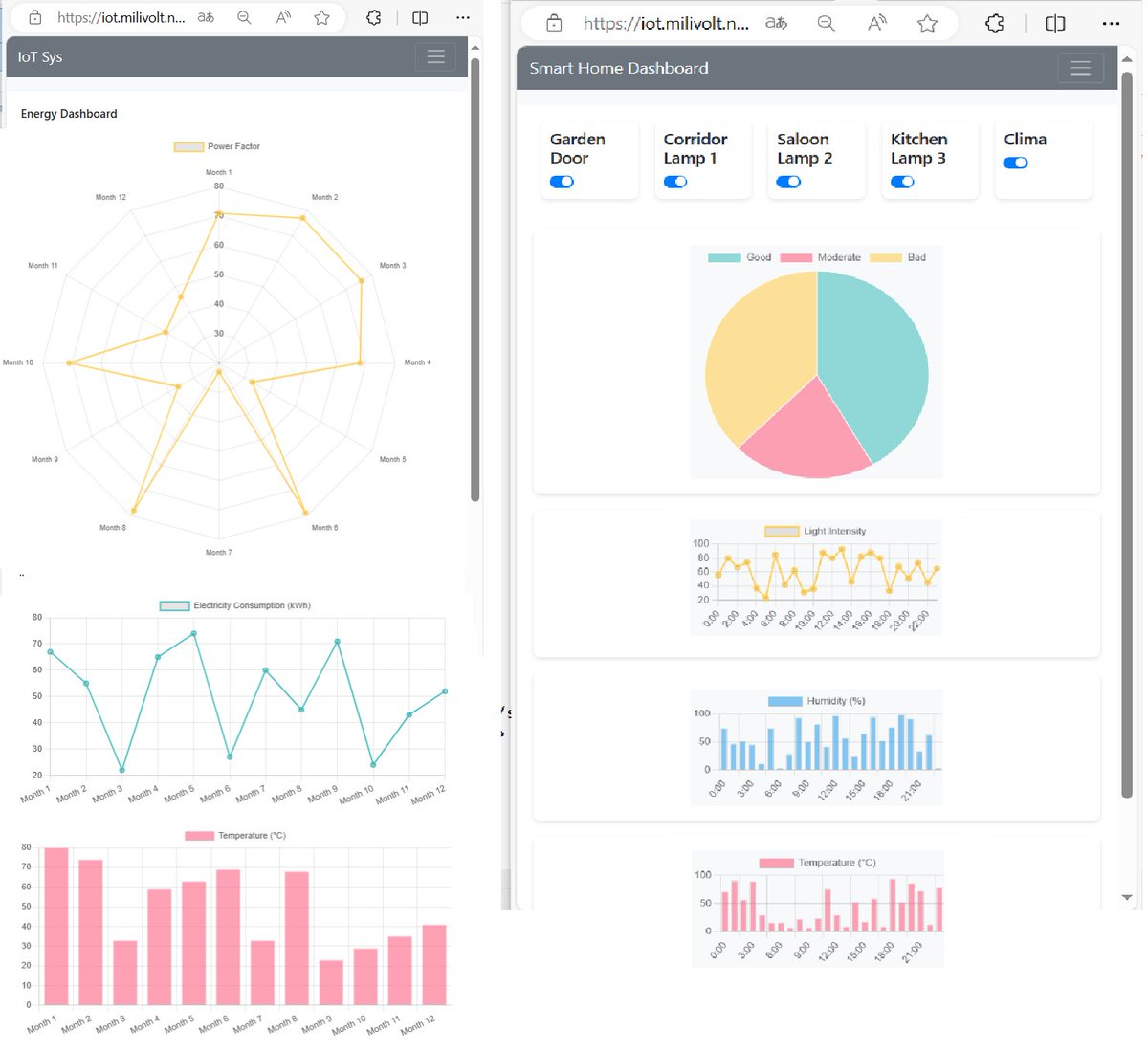Click split screen icon in IoT Sys browser
1148x1052 pixels.
(420, 17)
